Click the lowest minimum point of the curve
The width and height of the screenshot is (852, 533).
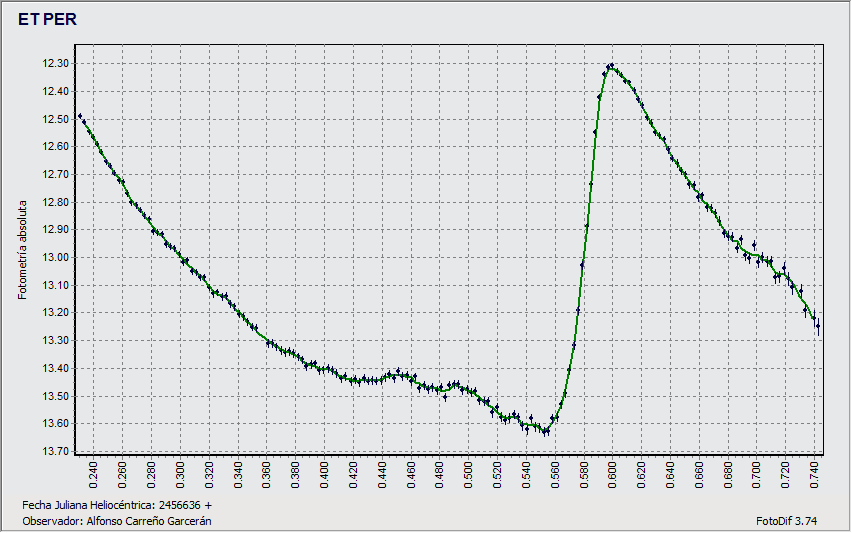click(x=546, y=431)
